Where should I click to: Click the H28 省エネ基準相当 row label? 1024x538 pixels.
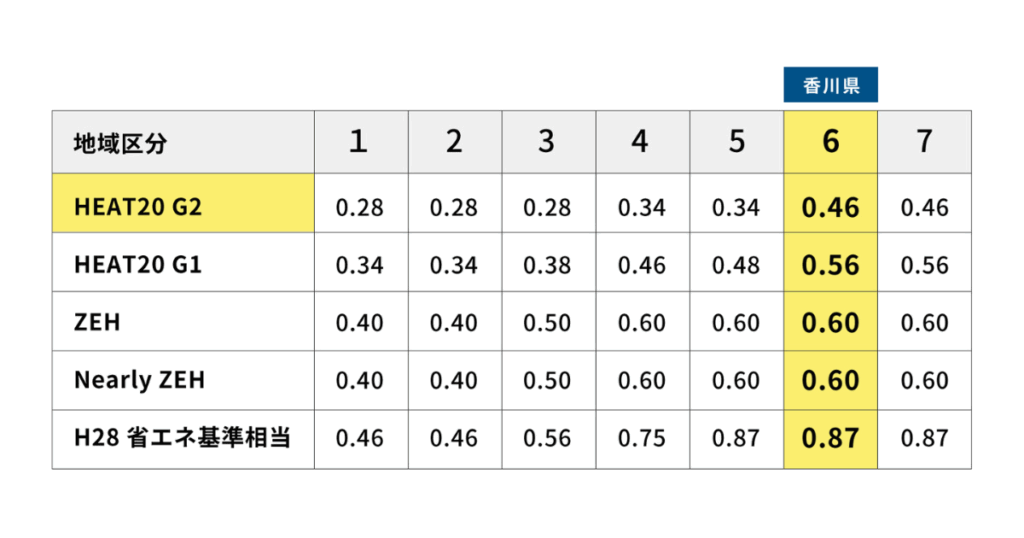(184, 439)
